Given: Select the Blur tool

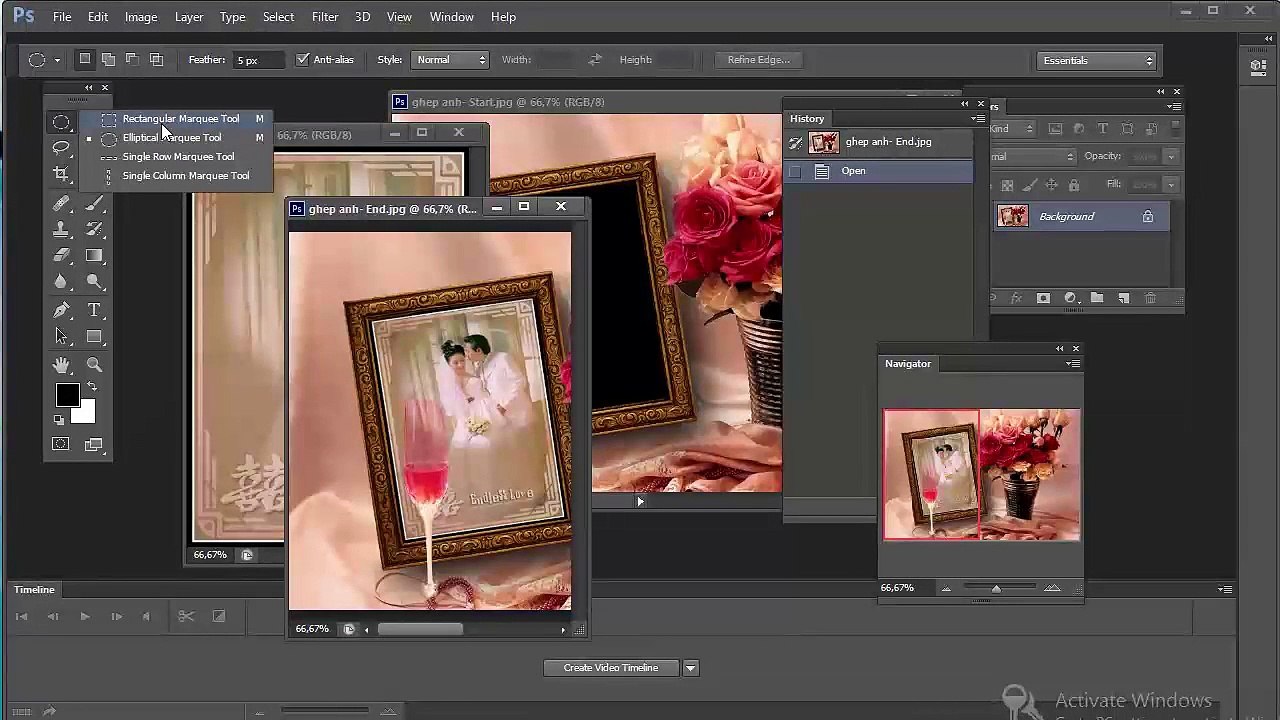Looking at the screenshot, I should coord(61,282).
